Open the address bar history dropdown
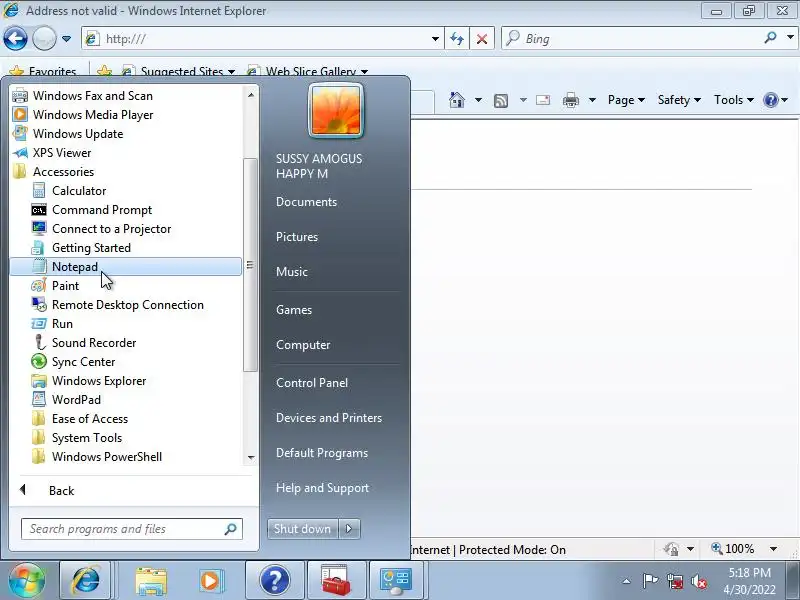The image size is (800, 600). (435, 39)
